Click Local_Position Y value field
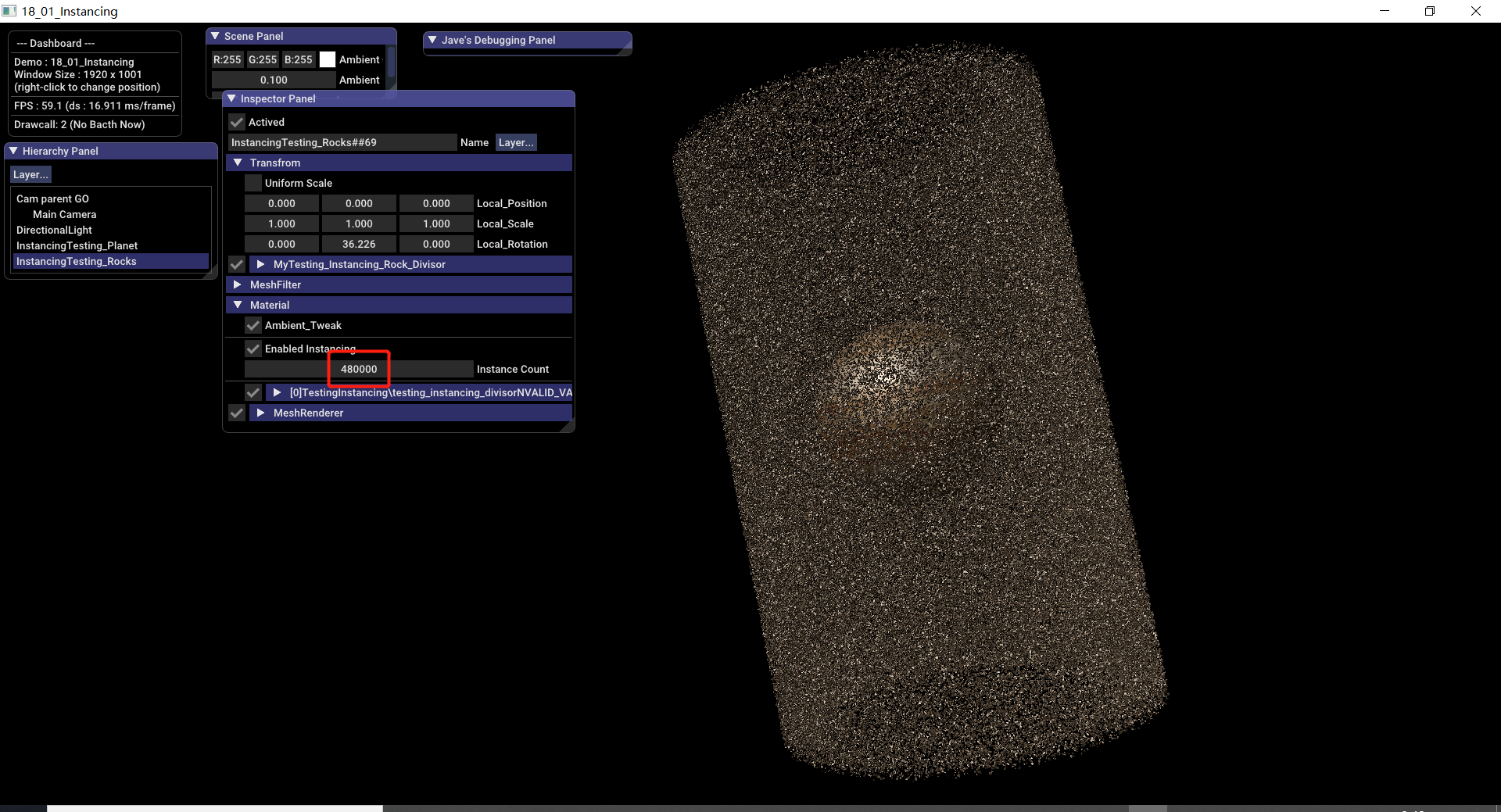 (359, 203)
